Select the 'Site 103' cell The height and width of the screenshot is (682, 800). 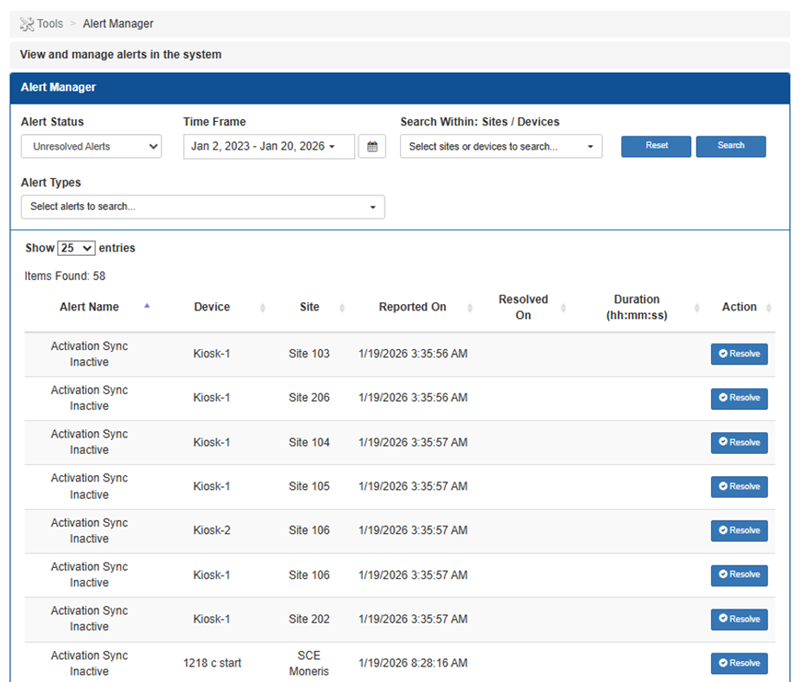pos(309,353)
